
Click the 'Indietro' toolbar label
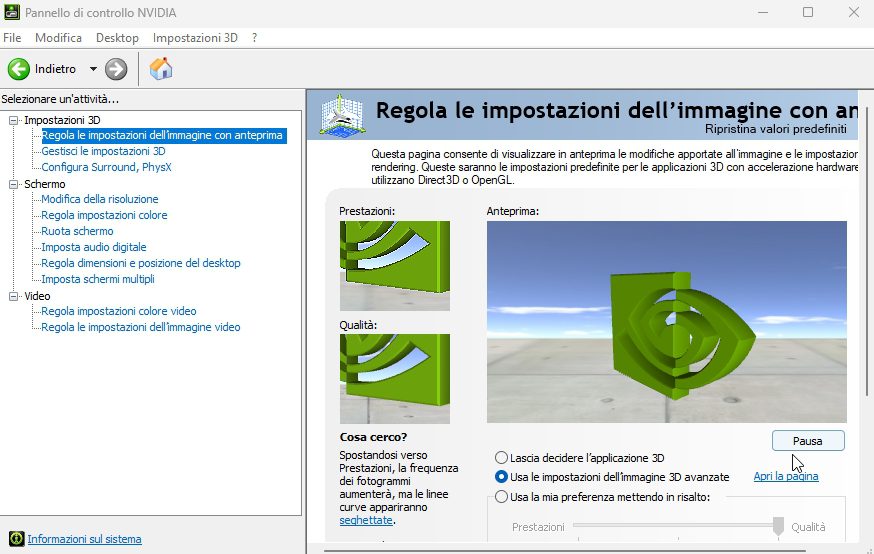pos(55,69)
